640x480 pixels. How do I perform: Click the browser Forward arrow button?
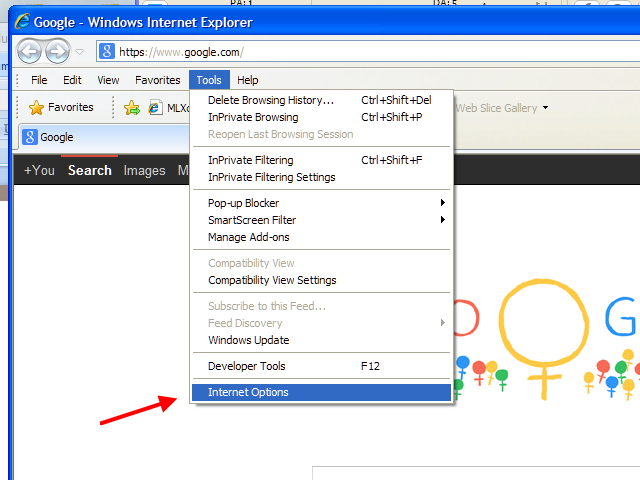[x=57, y=51]
